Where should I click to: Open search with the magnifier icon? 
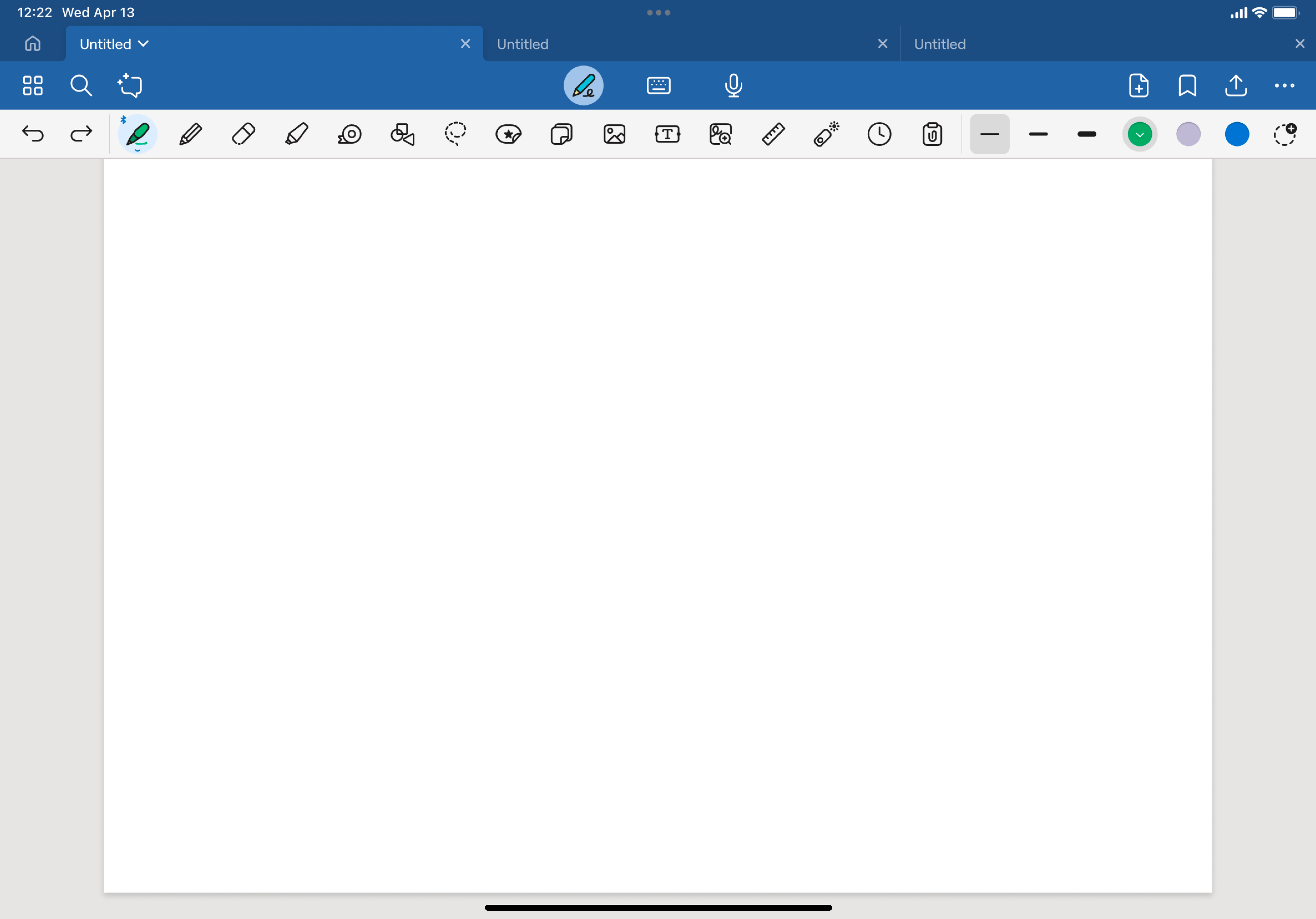[x=81, y=86]
